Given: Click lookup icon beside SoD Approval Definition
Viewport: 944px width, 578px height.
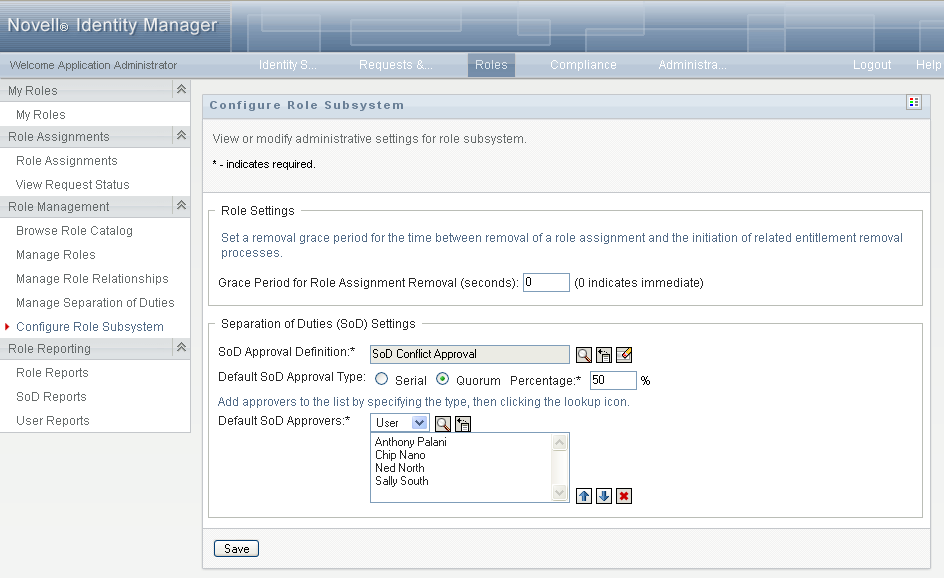Looking at the screenshot, I should click(584, 354).
